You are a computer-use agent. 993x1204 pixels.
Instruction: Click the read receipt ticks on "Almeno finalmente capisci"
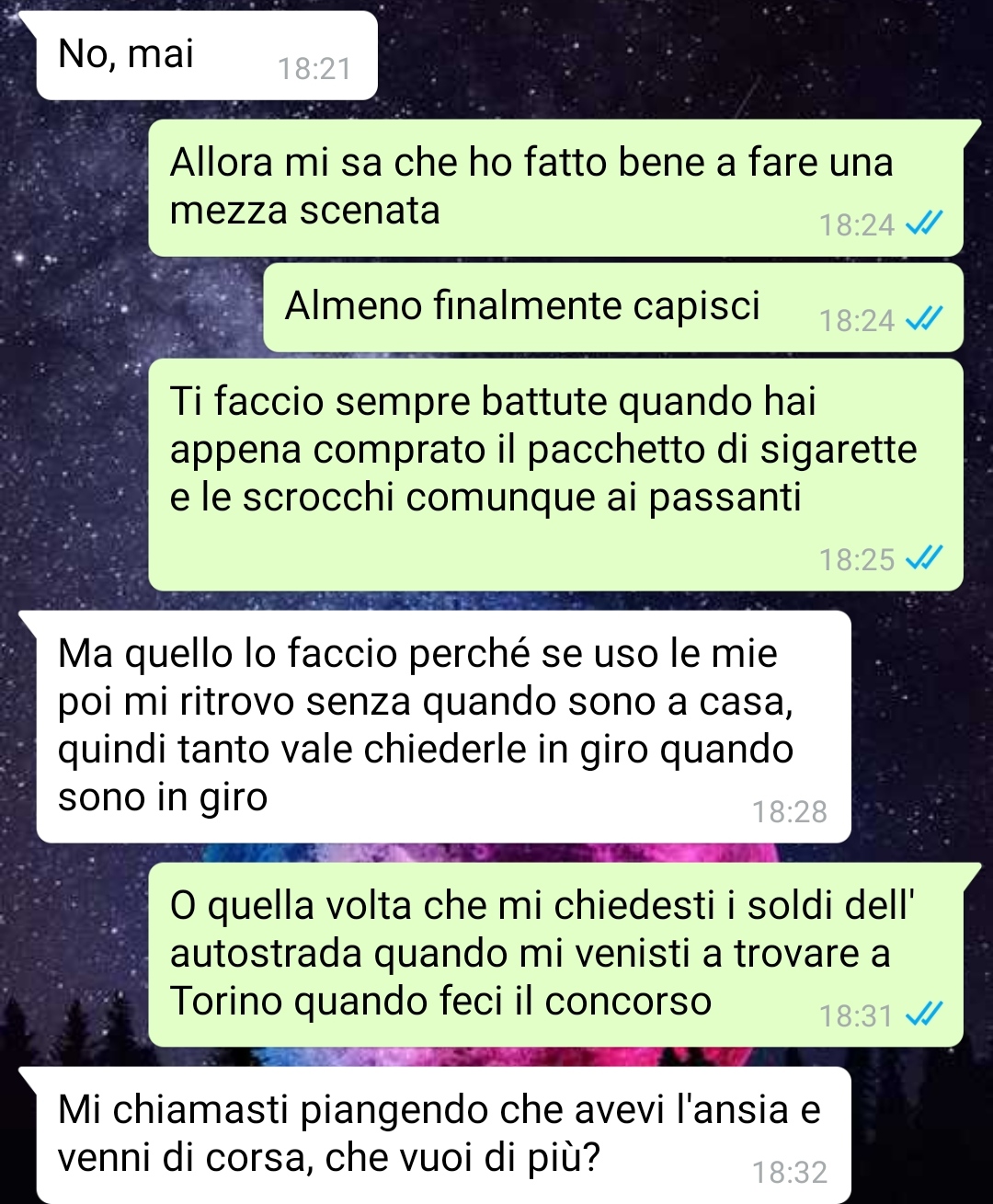[923, 319]
